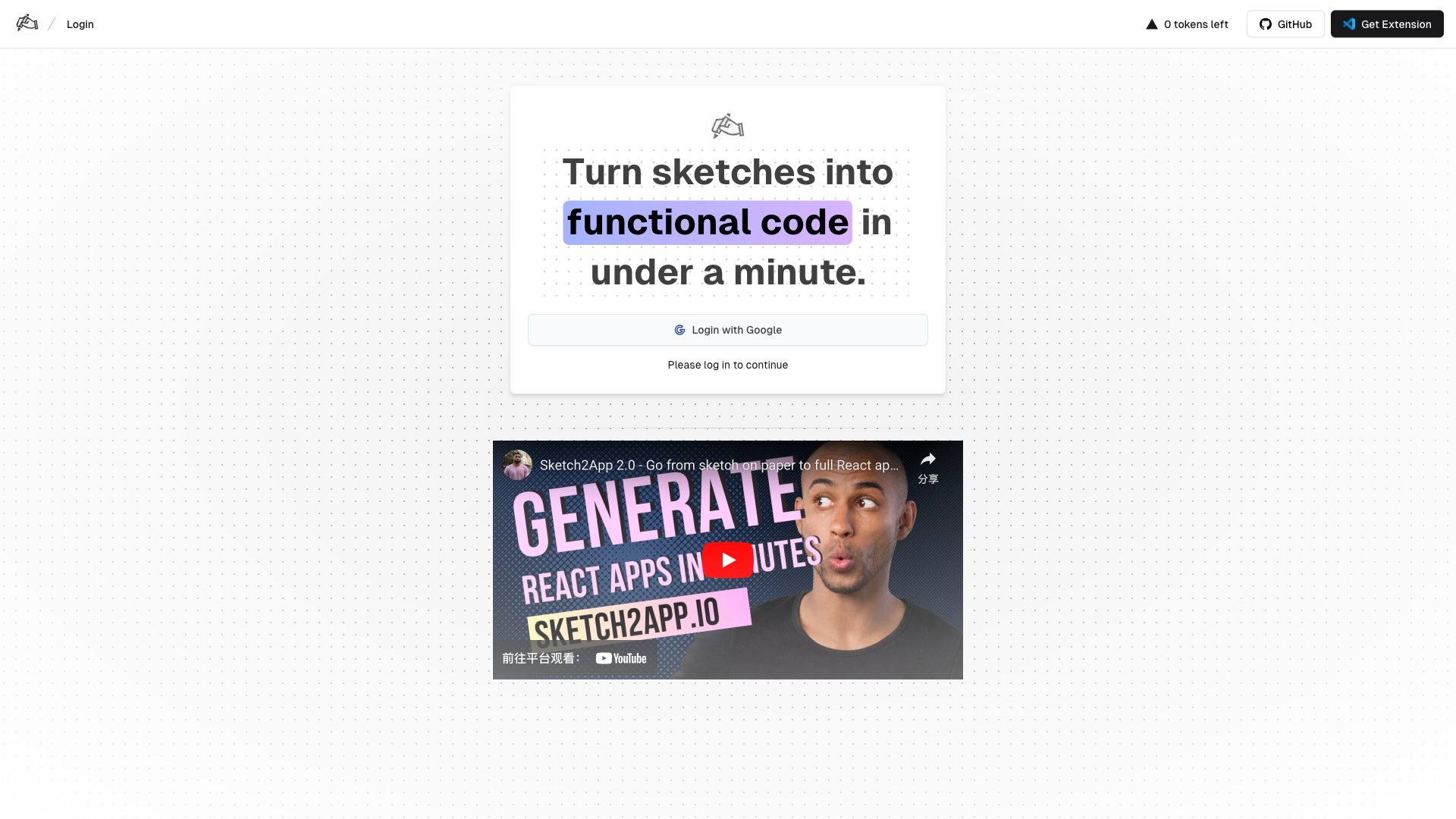Viewport: 1456px width, 819px height.
Task: Click Login text in the navbar
Action: [x=79, y=23]
